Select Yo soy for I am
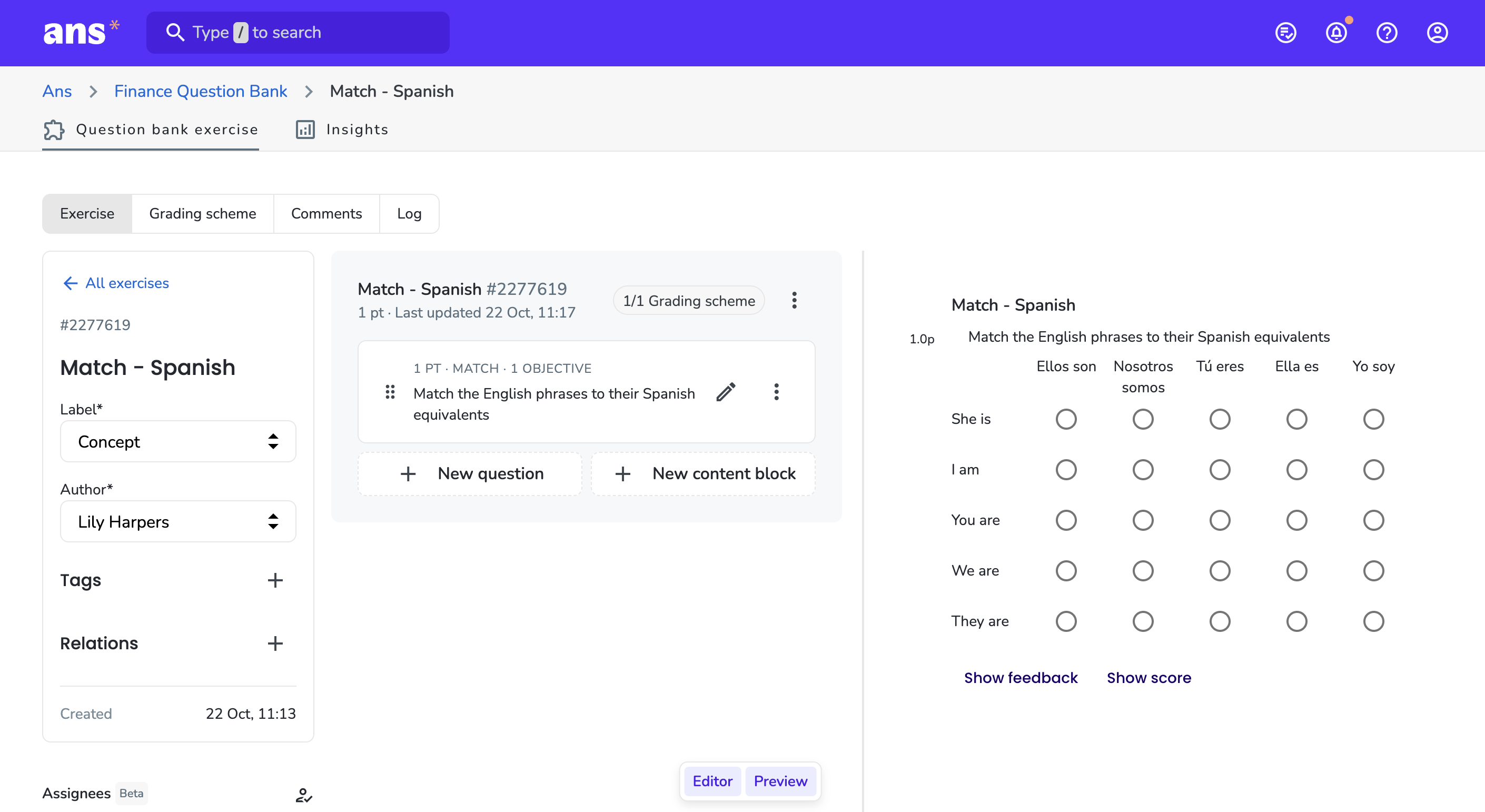Screen dimensions: 1485x812 (x=1373, y=470)
